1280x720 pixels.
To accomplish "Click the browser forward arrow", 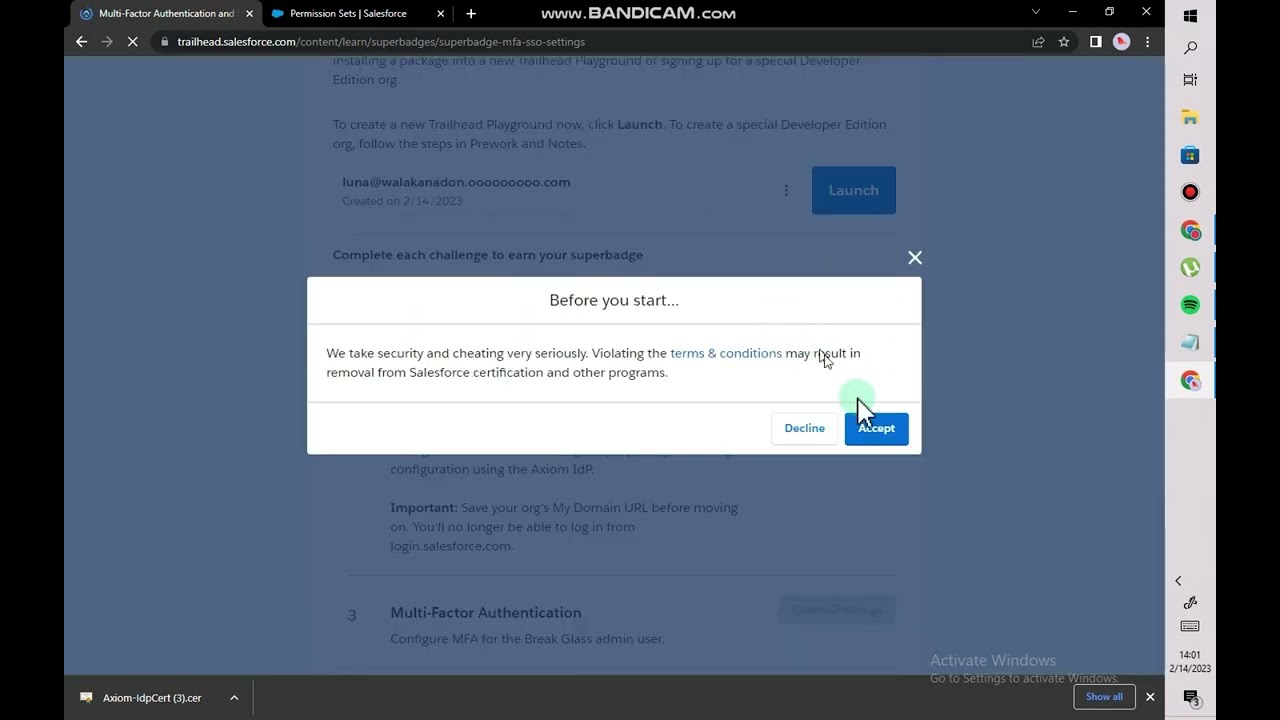I will (x=107, y=42).
